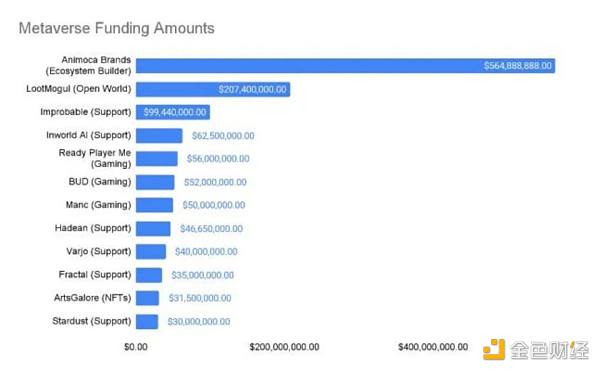This screenshot has height=371, width=600.
Task: Click the Improbable (Support) bar
Action: point(173,112)
